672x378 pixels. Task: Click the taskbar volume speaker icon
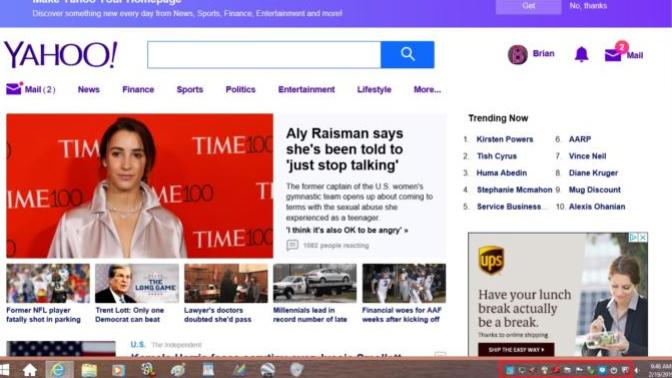637,370
